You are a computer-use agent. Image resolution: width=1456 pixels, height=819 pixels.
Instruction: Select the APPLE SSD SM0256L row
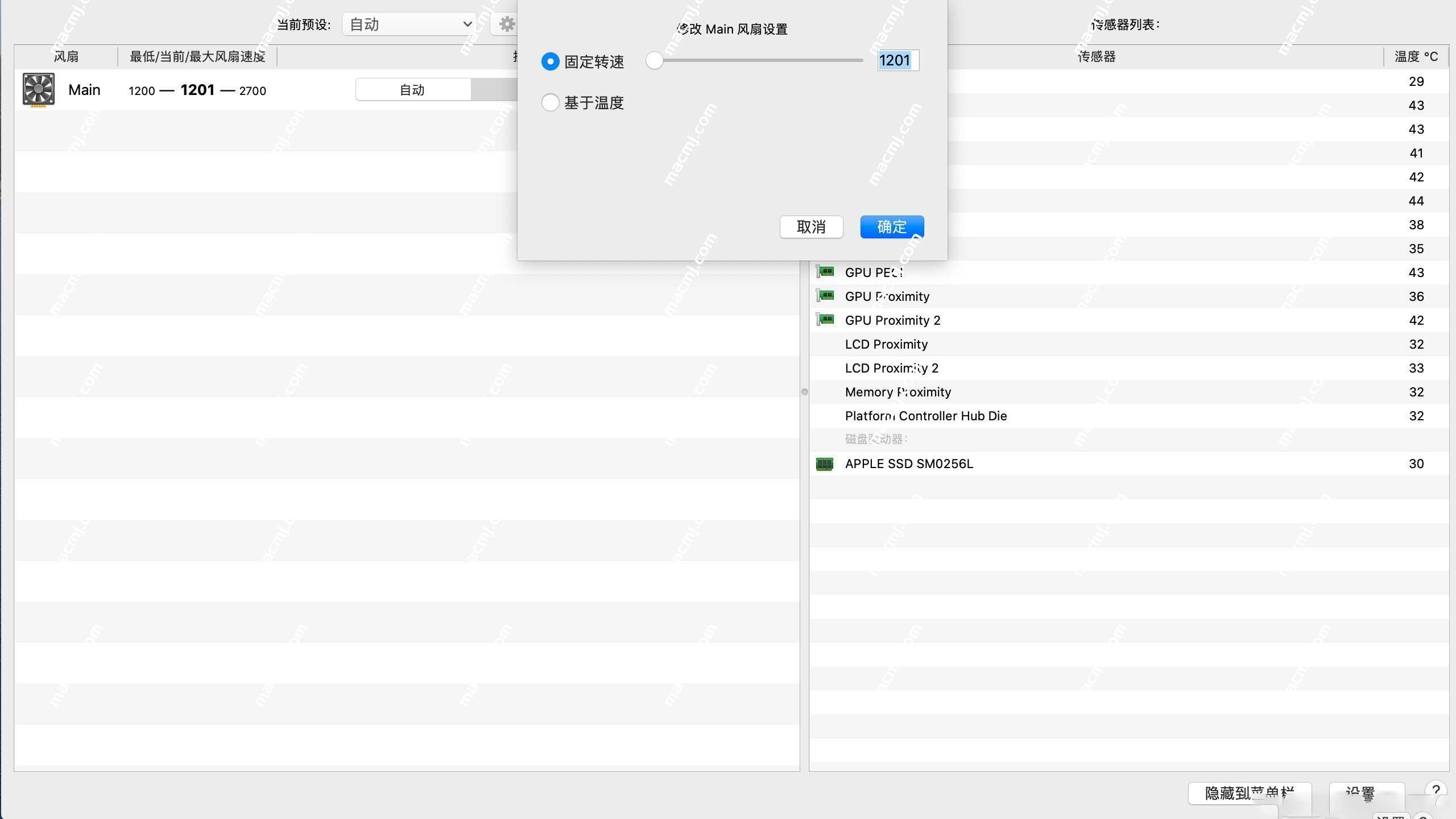[1129, 464]
